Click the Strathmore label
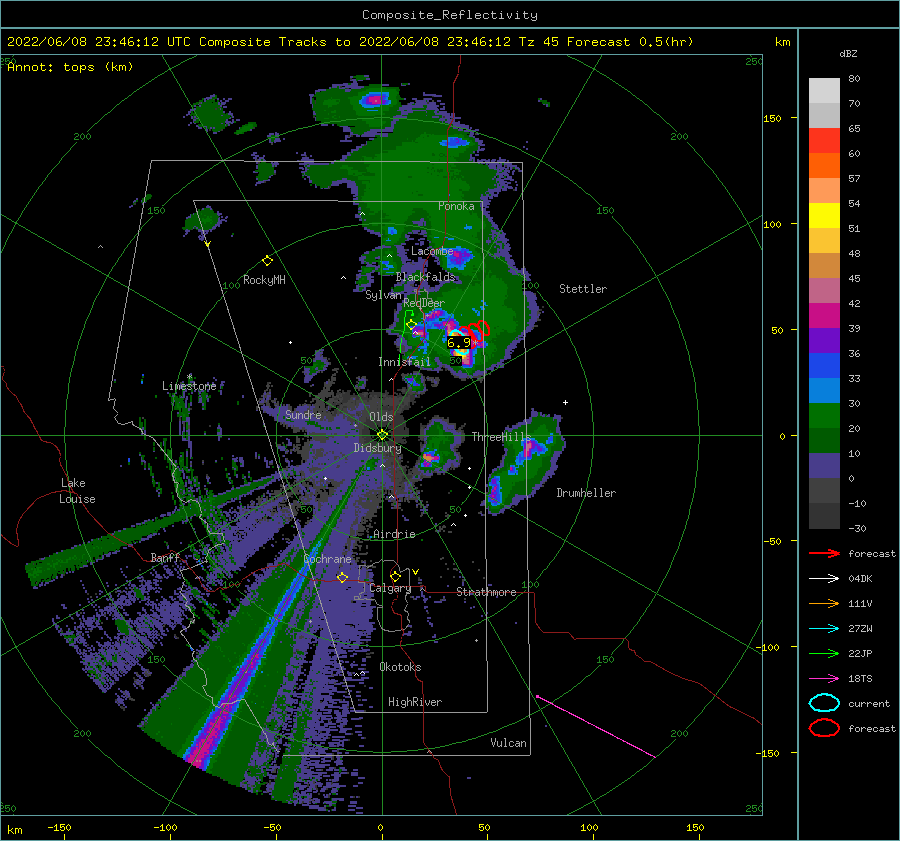This screenshot has width=900, height=841. click(486, 592)
